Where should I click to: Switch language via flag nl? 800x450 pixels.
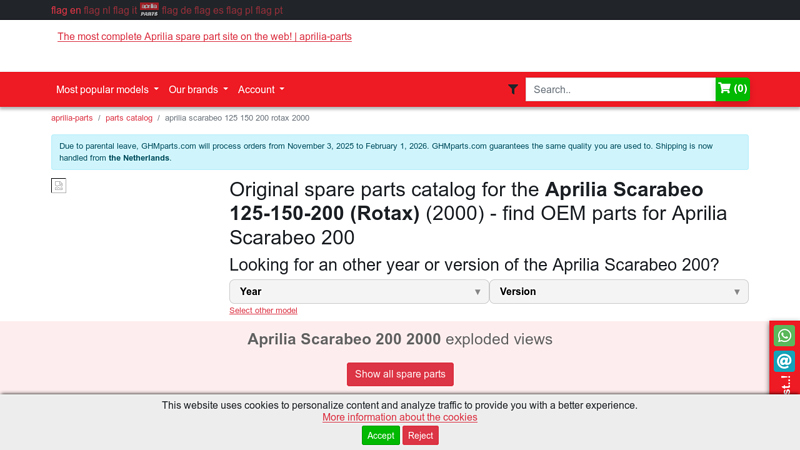coord(97,10)
